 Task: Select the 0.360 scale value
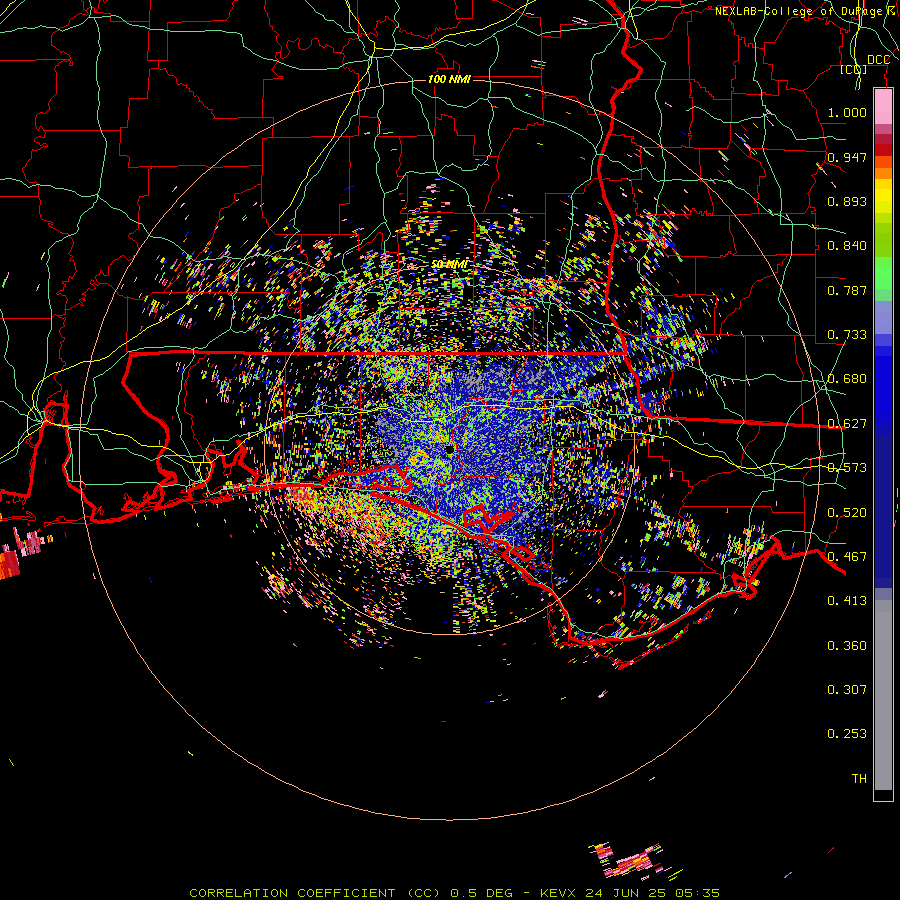(x=847, y=646)
